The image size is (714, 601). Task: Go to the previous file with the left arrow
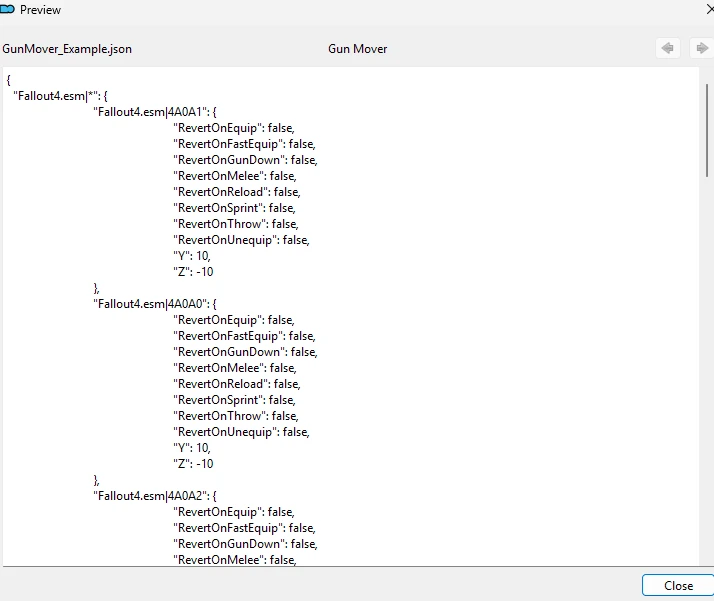point(668,48)
